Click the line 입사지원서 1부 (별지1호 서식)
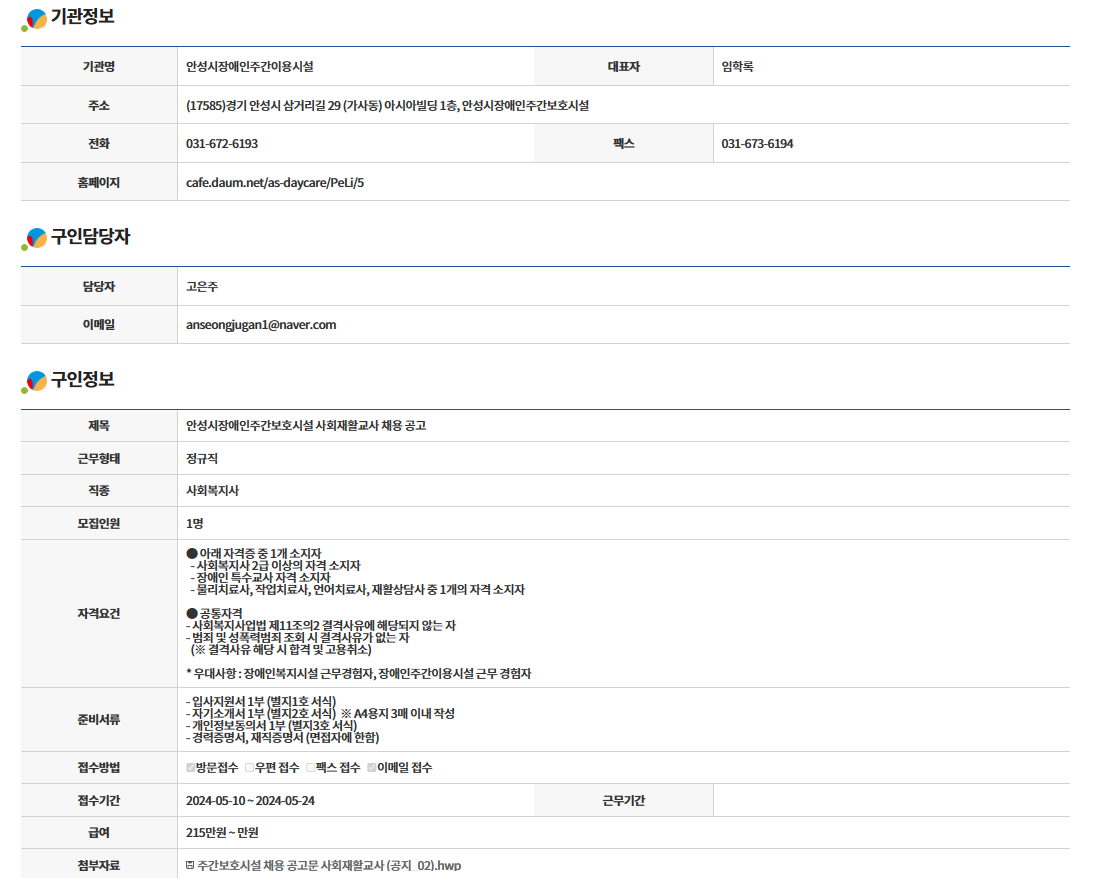The height and width of the screenshot is (878, 1112). pos(263,701)
